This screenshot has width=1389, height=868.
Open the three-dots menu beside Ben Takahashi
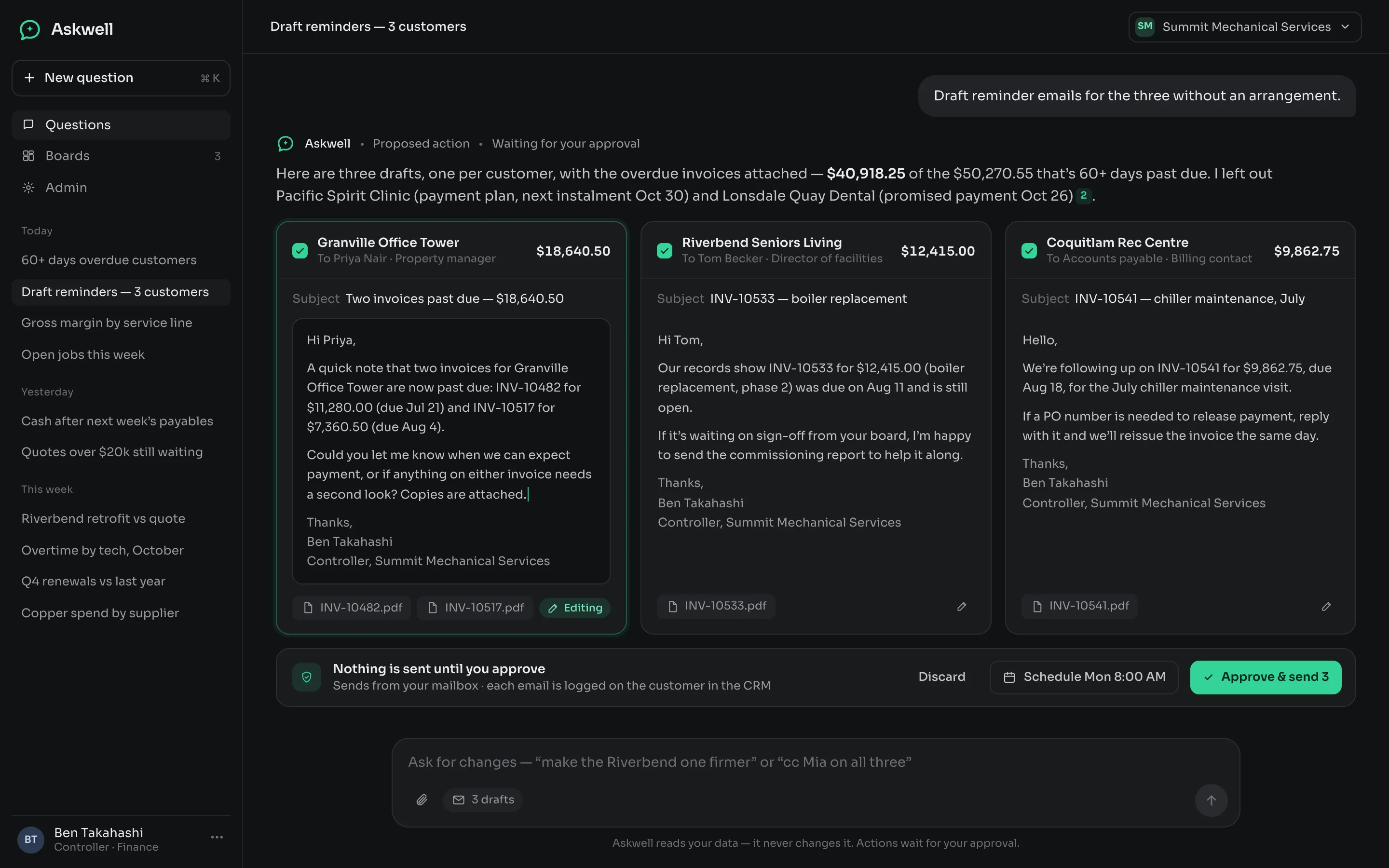[217, 838]
